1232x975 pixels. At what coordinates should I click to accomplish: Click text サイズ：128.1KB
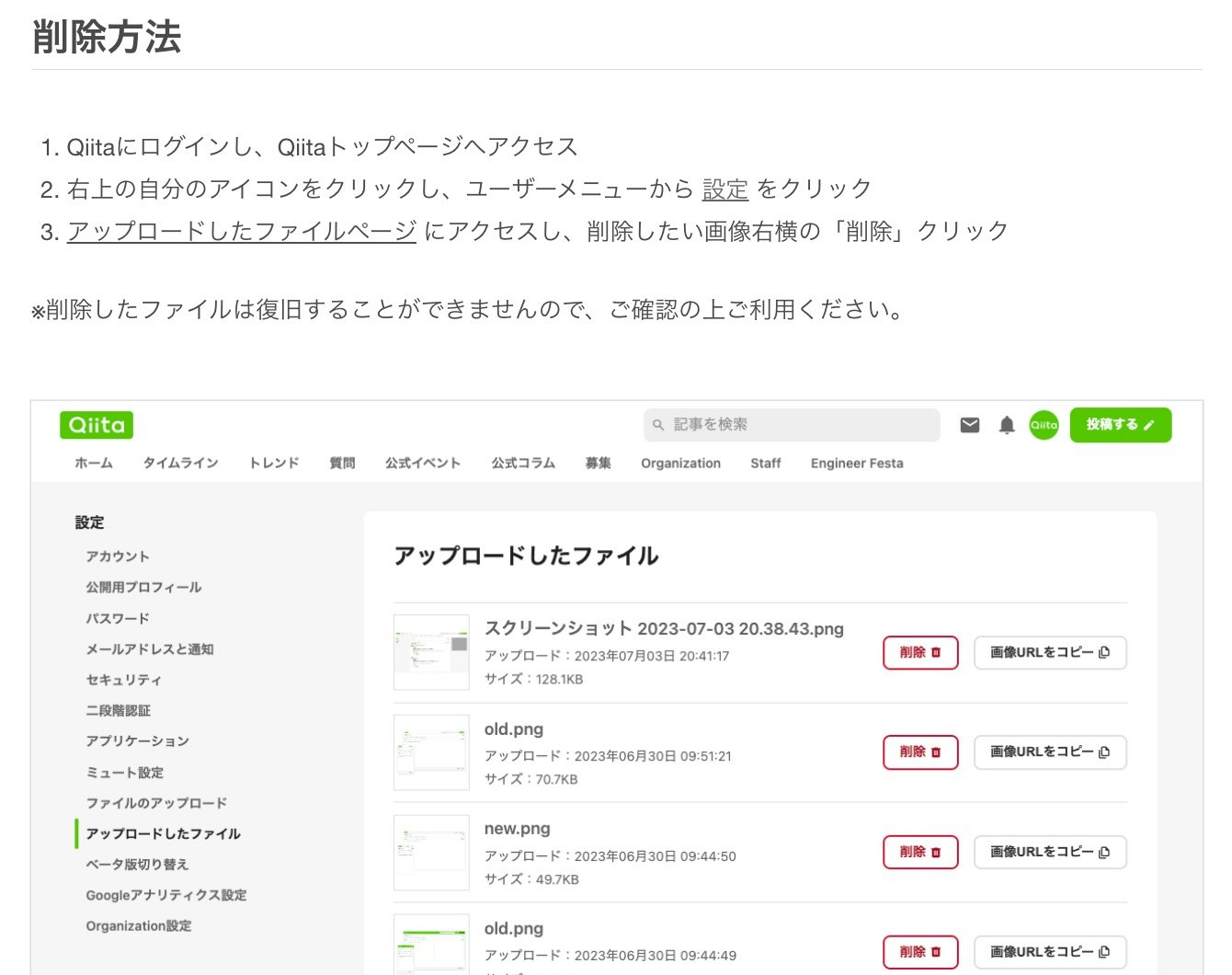click(534, 680)
